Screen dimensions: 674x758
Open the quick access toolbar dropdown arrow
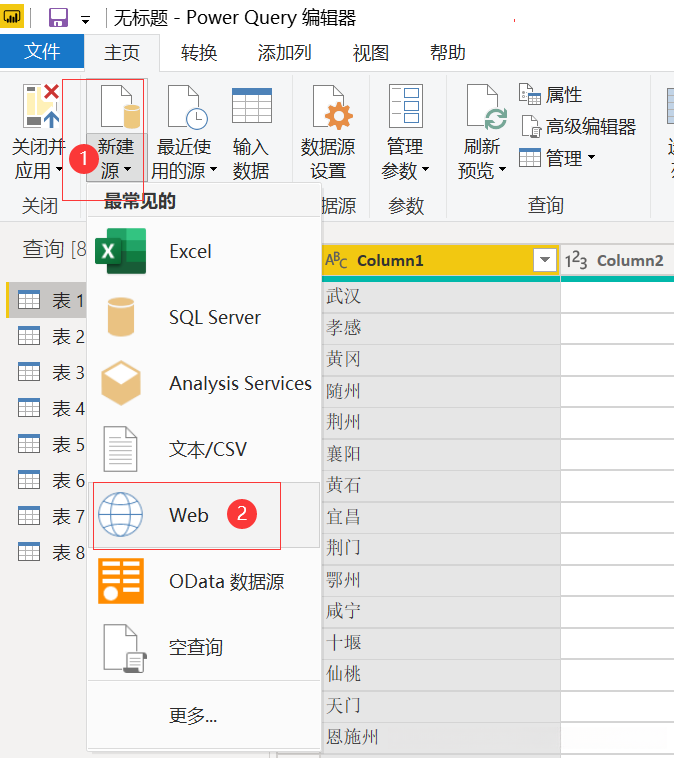pos(85,20)
